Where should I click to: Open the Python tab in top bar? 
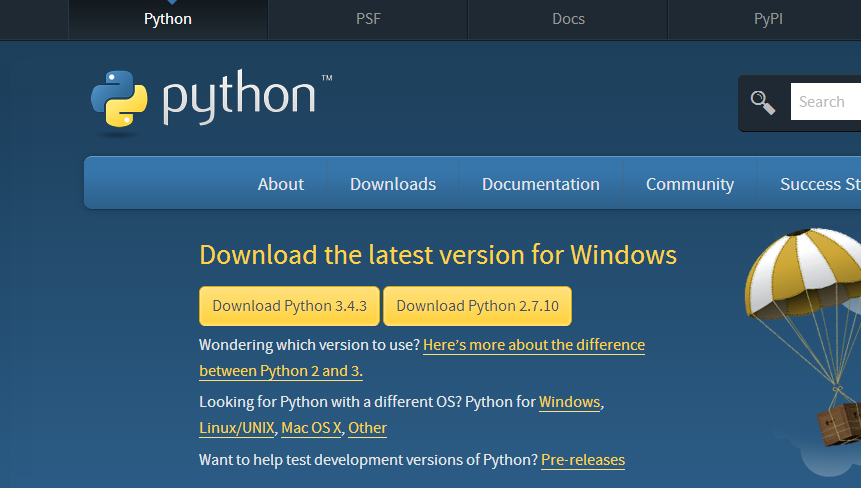pyautogui.click(x=168, y=19)
